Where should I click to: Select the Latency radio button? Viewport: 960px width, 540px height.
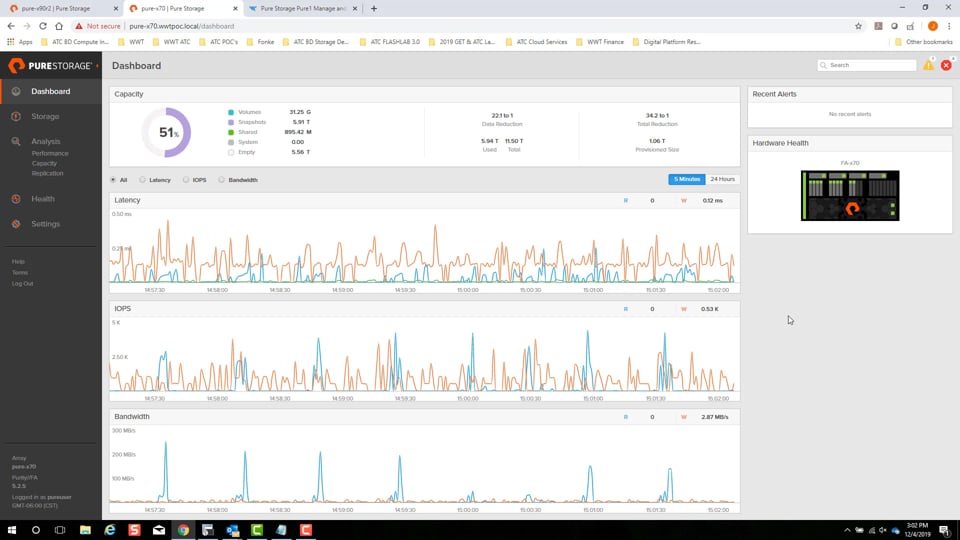[x=143, y=180]
